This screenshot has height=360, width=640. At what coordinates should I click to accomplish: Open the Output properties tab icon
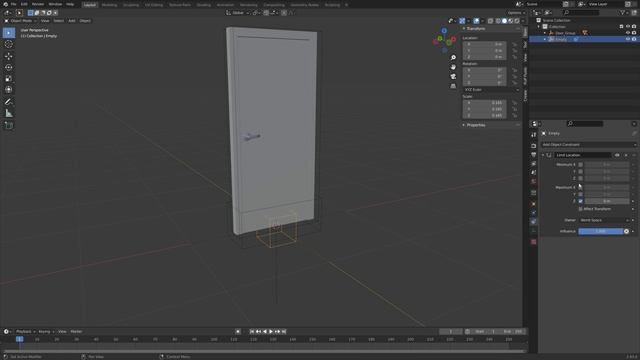[x=533, y=155]
